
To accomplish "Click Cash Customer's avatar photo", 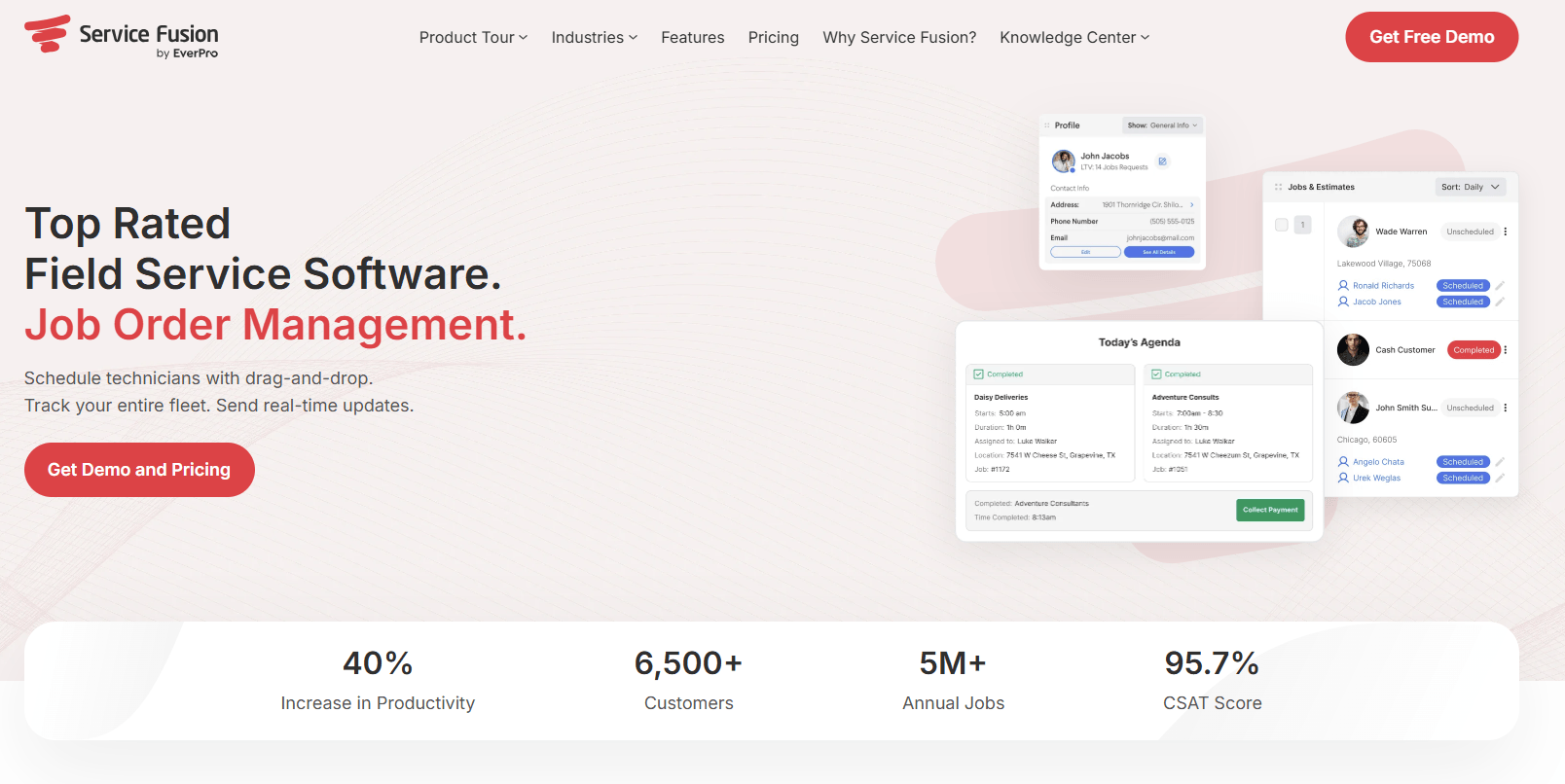I will tap(1353, 350).
